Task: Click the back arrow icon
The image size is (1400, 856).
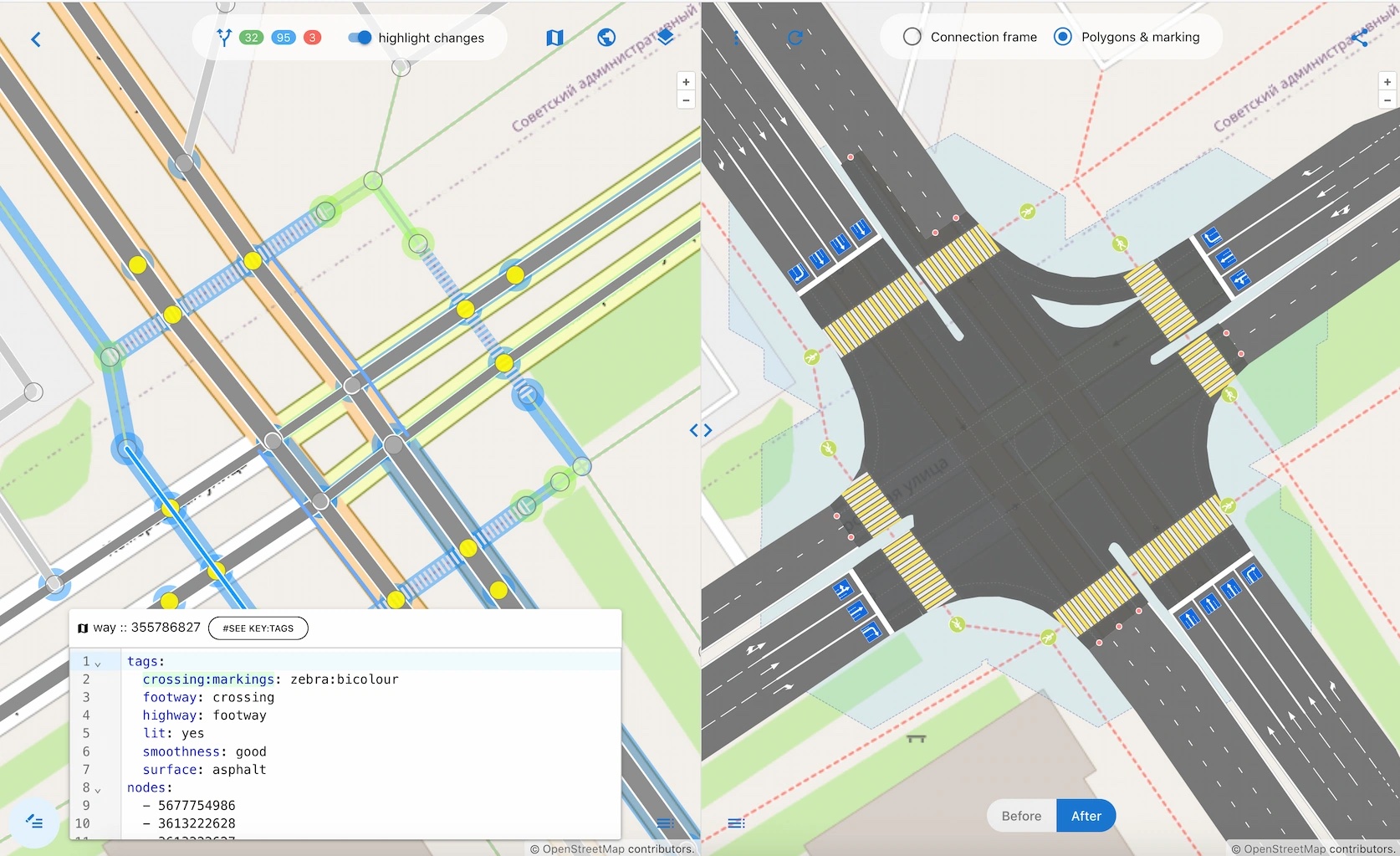Action: (36, 39)
